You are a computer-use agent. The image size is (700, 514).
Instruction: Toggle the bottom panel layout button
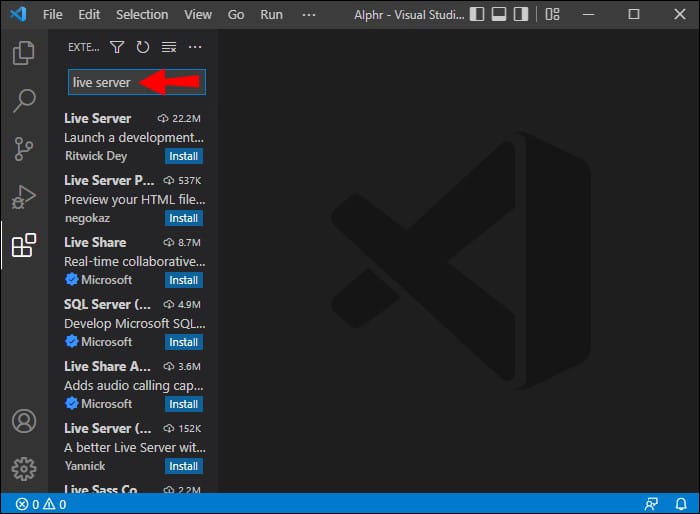[x=499, y=15]
